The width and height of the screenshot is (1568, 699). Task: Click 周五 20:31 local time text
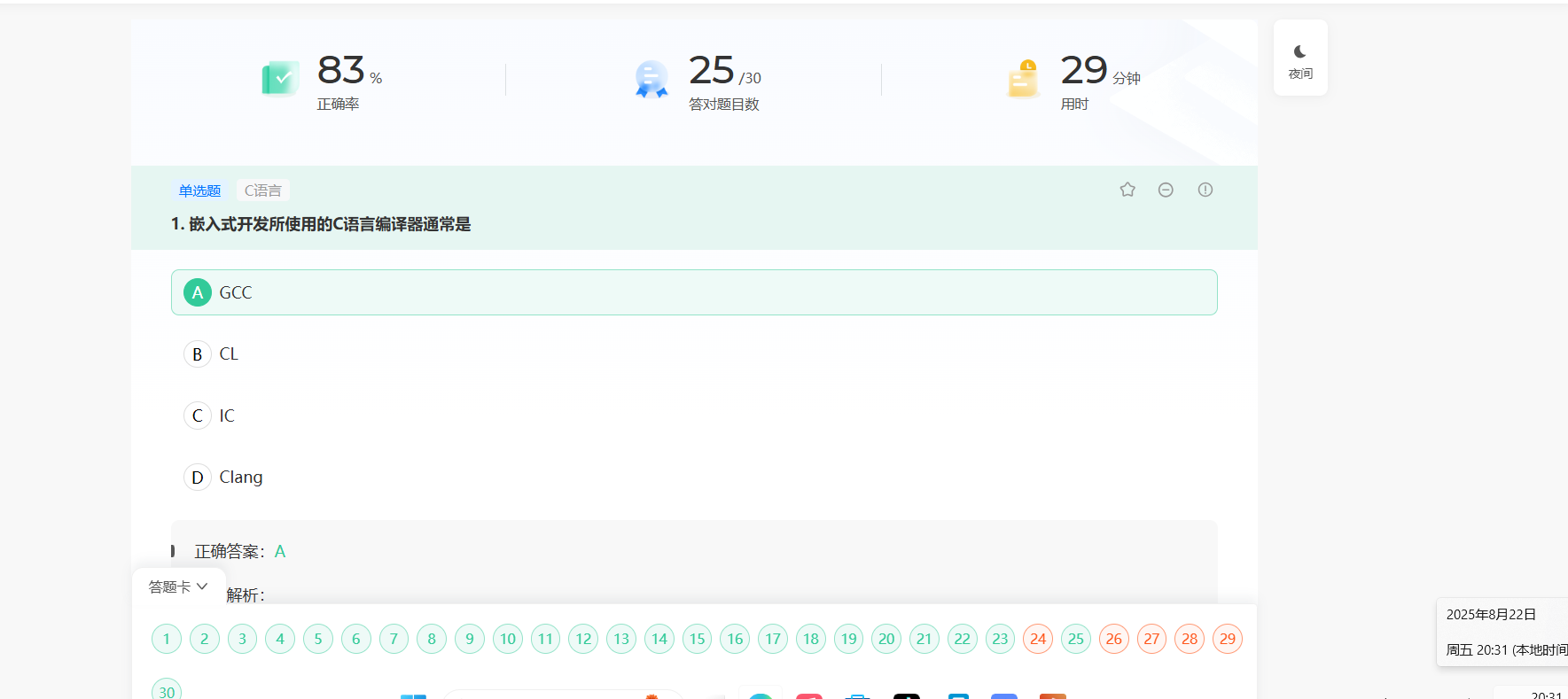[1507, 650]
